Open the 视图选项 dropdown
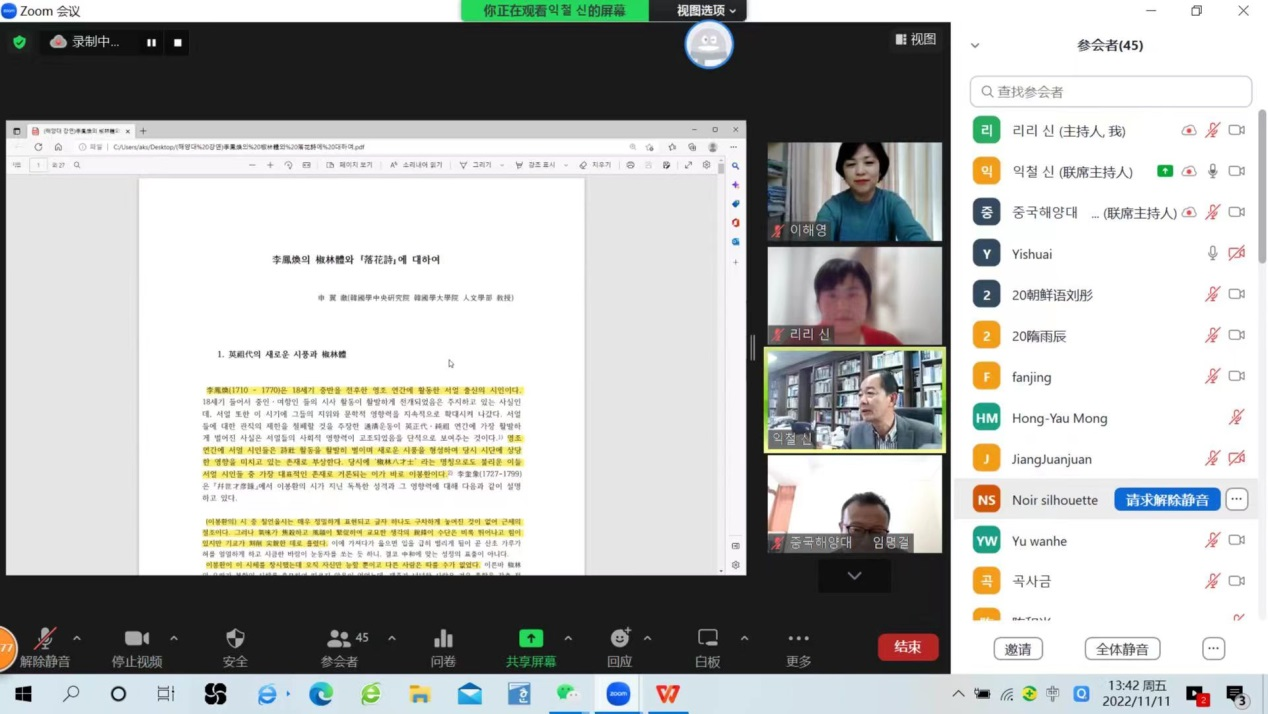This screenshot has width=1268, height=714. 706,11
